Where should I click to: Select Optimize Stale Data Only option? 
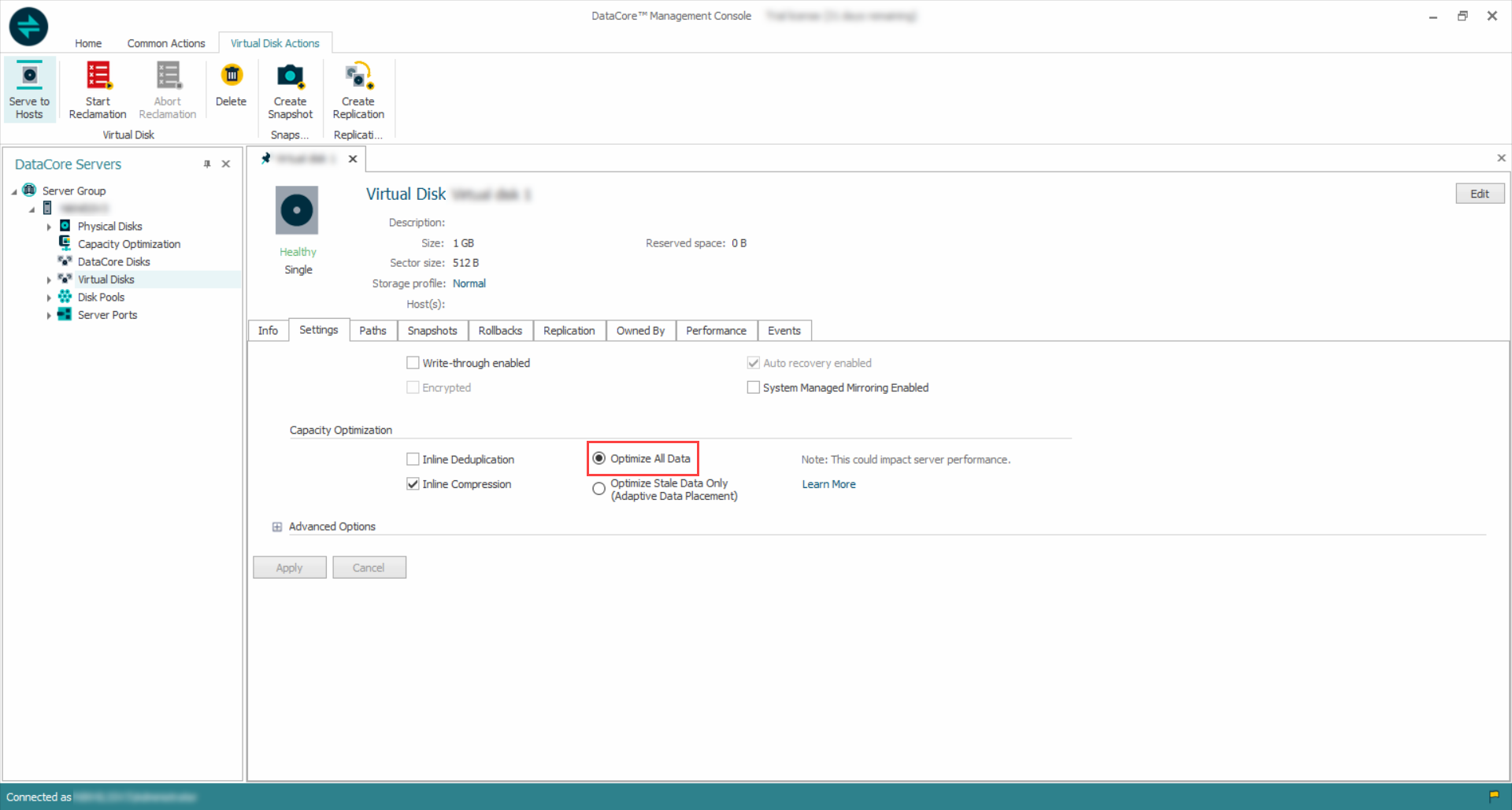coord(599,488)
